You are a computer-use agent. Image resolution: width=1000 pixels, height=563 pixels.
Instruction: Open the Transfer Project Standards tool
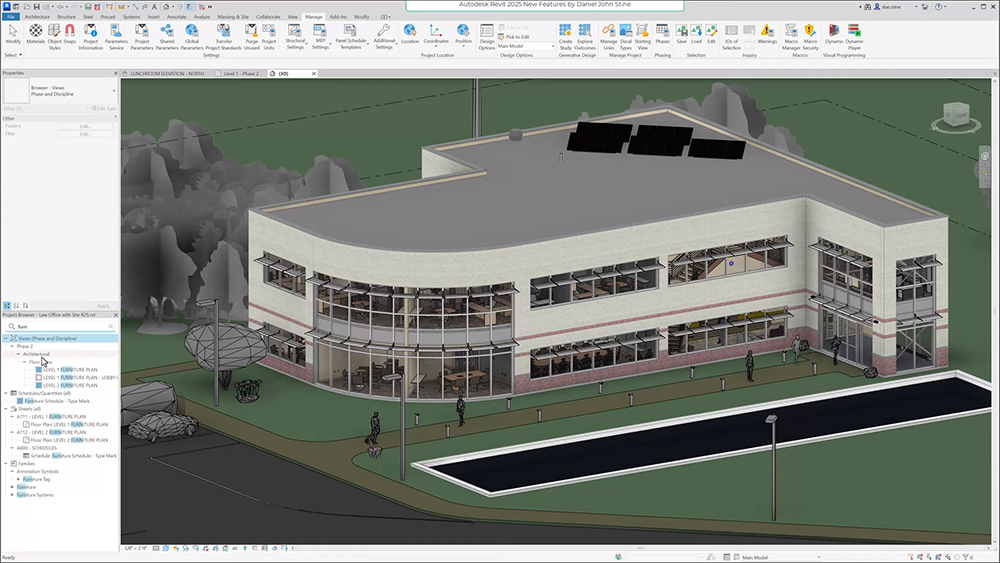[223, 37]
